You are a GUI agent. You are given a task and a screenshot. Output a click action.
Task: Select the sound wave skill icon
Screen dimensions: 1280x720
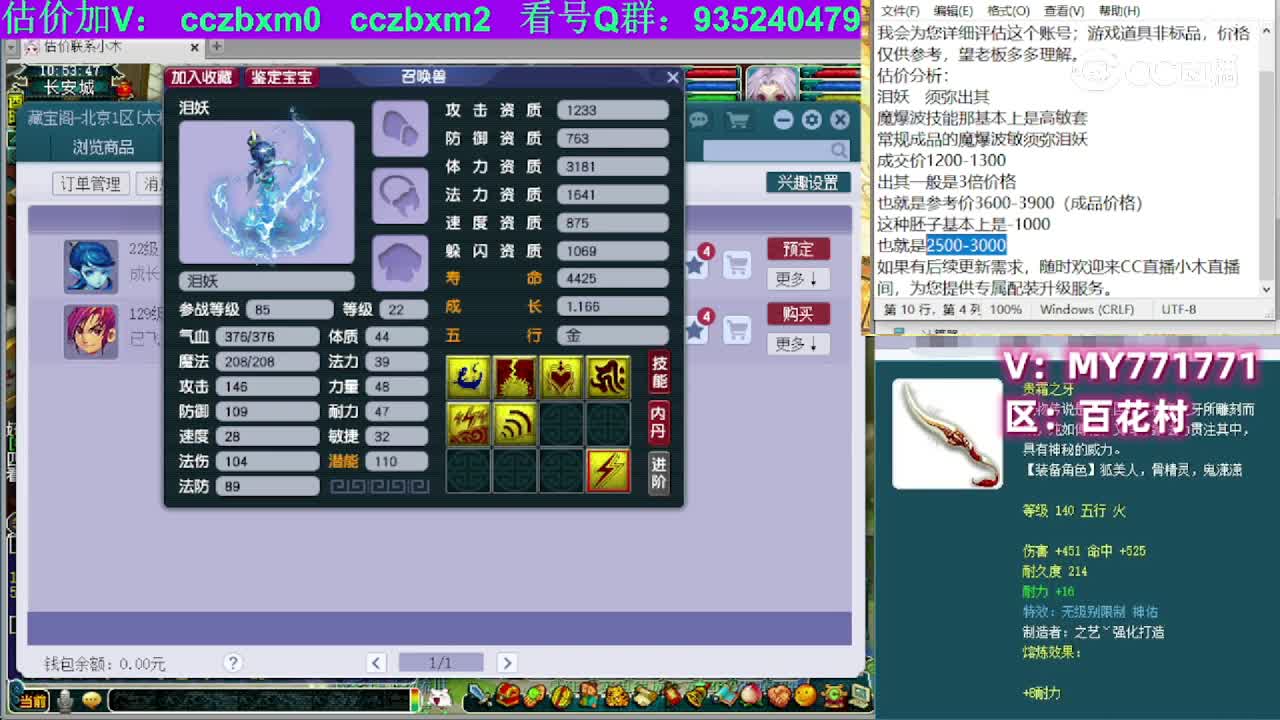coord(514,424)
